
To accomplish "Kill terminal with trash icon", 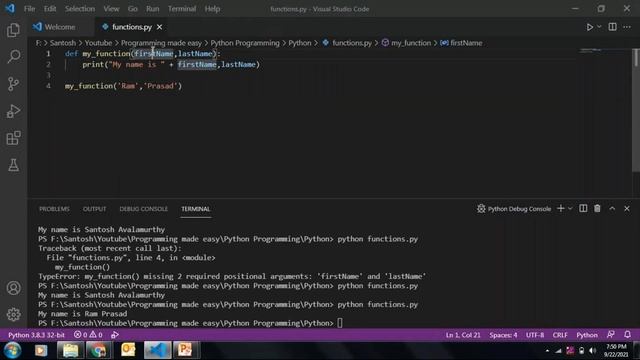I will [x=597, y=209].
